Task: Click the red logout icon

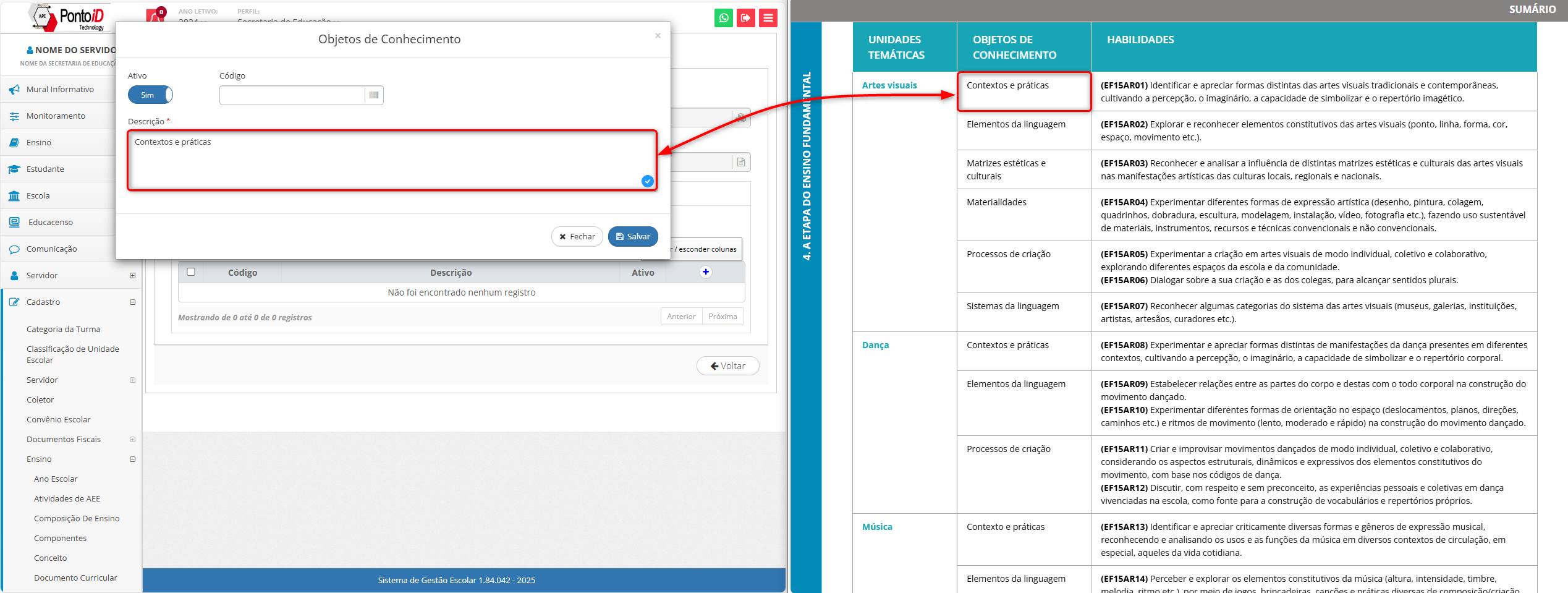Action: (x=745, y=18)
